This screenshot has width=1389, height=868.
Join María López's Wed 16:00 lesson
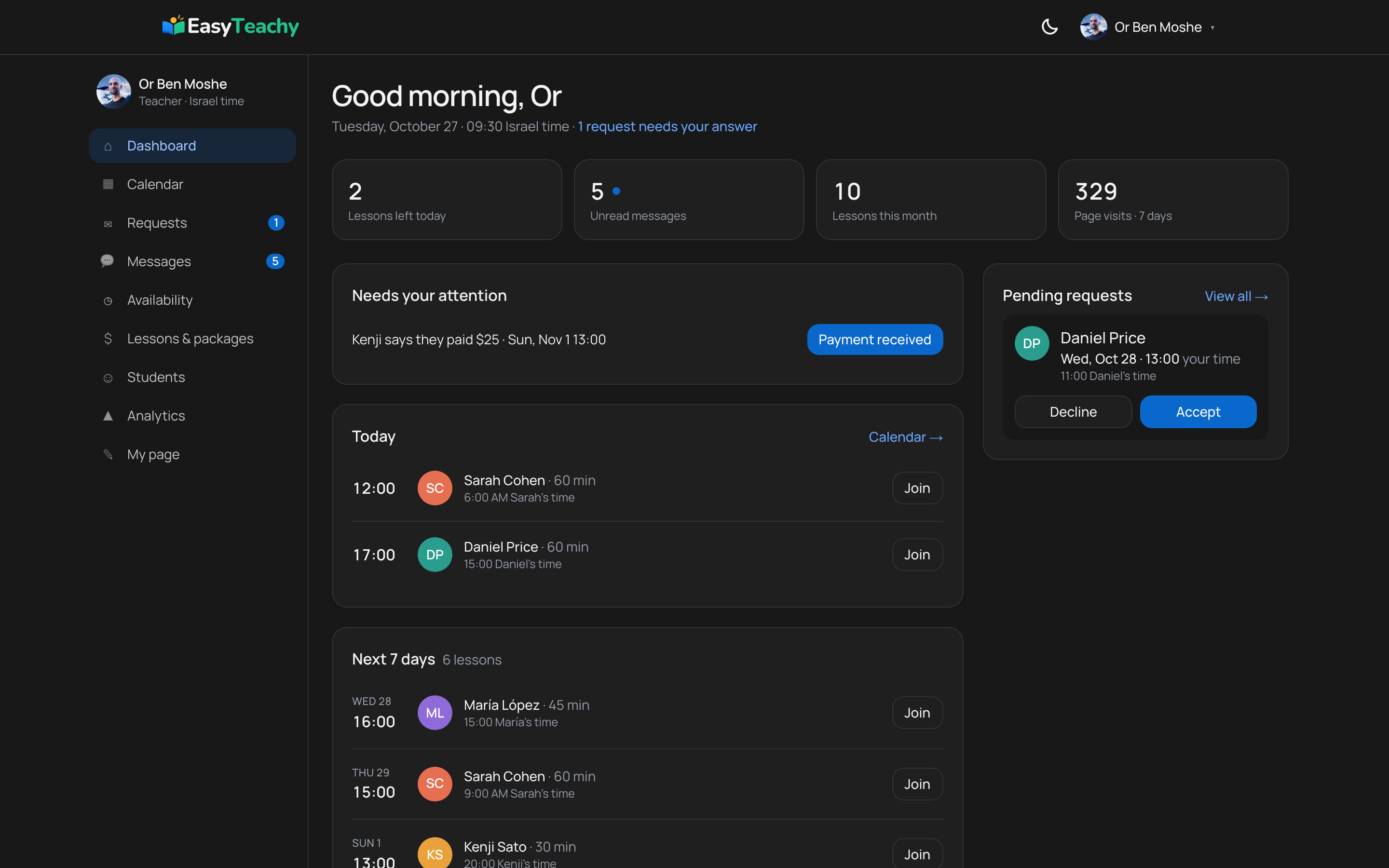(x=917, y=712)
